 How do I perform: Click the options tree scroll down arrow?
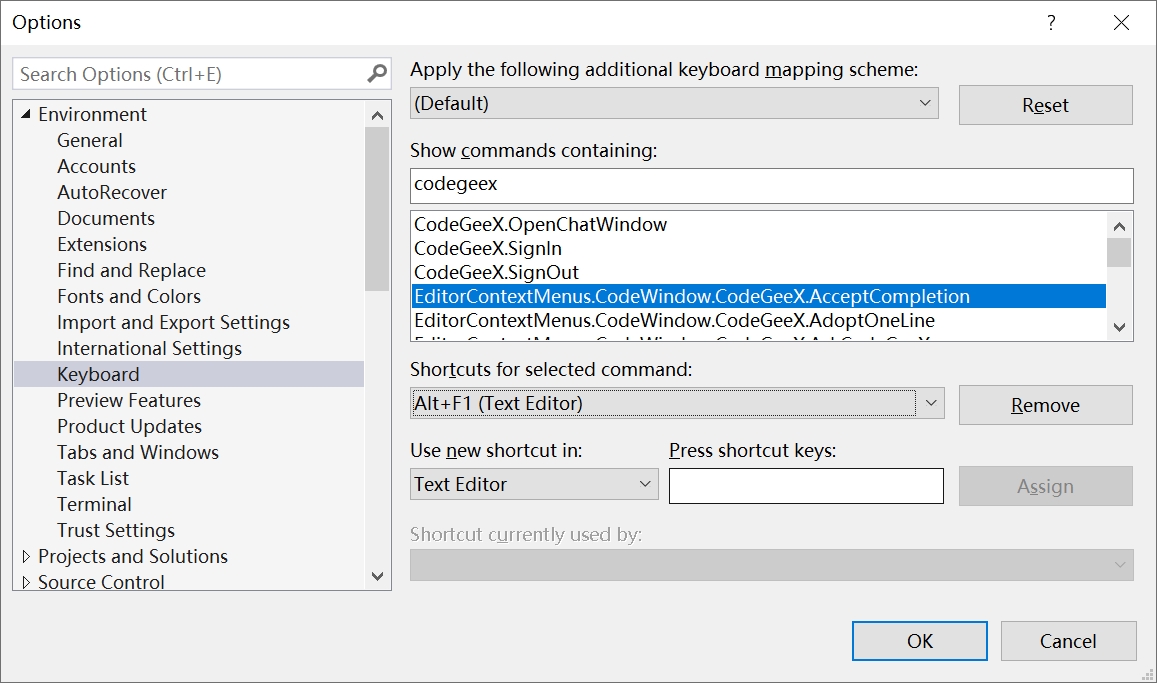tap(377, 576)
